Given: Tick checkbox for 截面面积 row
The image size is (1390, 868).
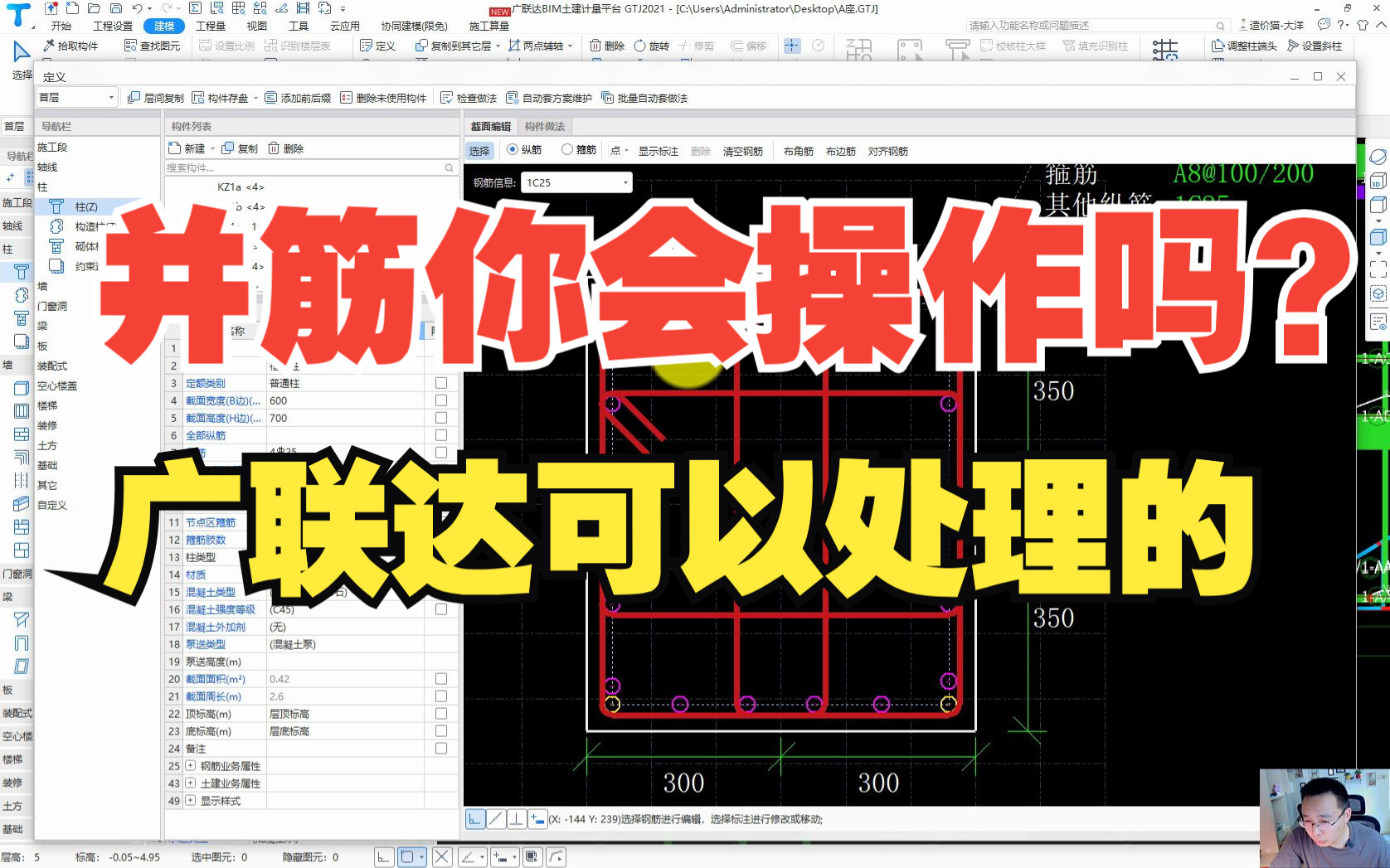Looking at the screenshot, I should point(441,679).
